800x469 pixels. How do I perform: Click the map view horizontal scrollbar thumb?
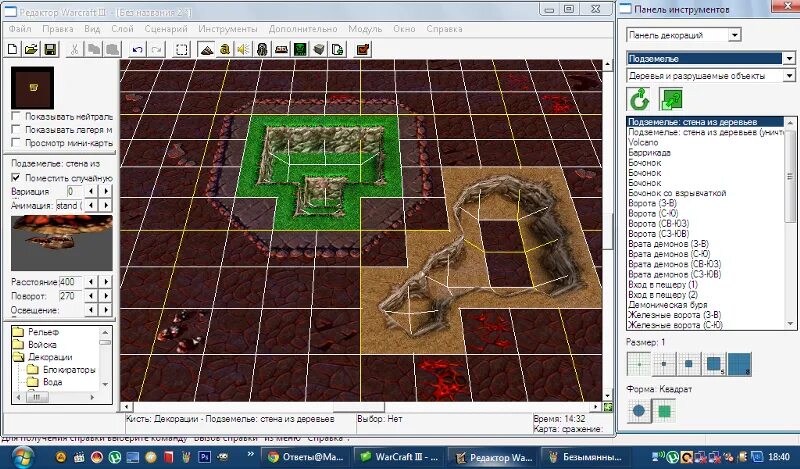point(359,407)
